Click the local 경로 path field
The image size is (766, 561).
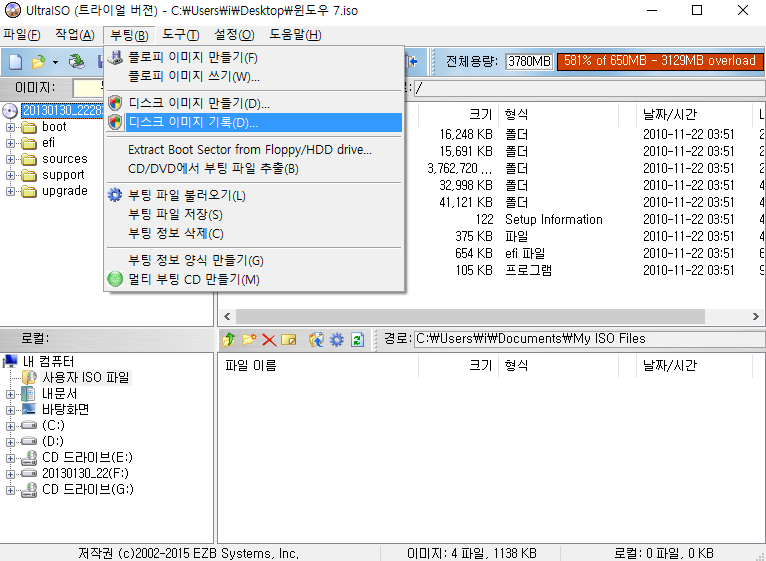[589, 339]
